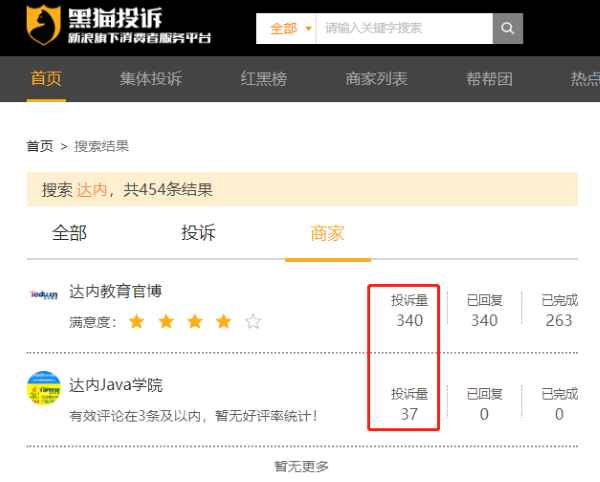Click the 首页 breadcrumb link
This screenshot has width=600, height=482.
(x=40, y=146)
